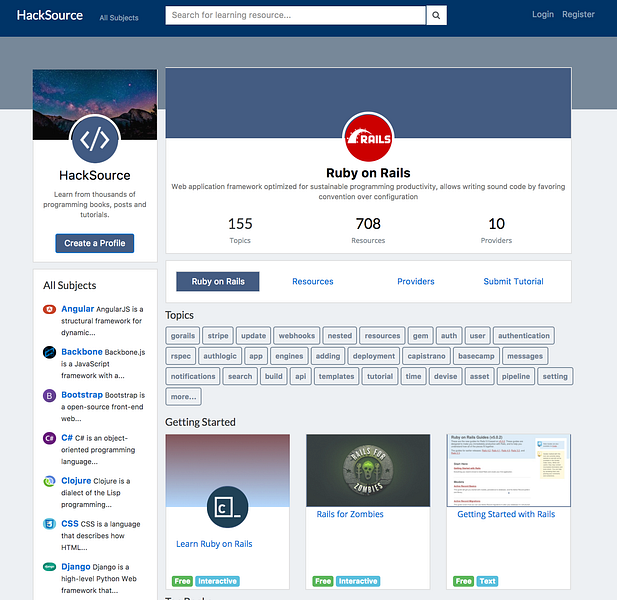
Task: Click the C# subject icon
Action: pyautogui.click(x=49, y=438)
